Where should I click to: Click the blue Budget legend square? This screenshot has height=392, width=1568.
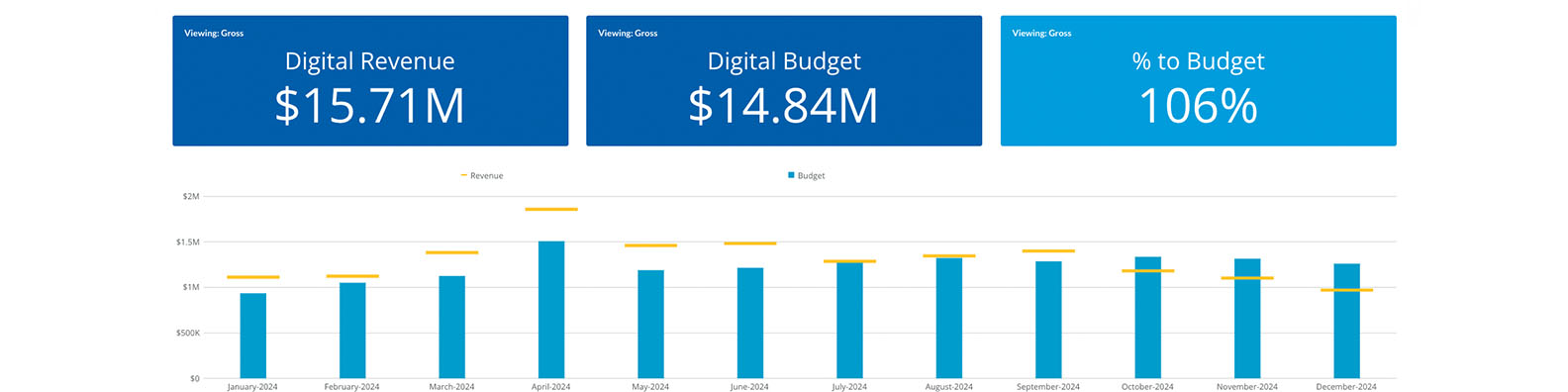click(791, 175)
